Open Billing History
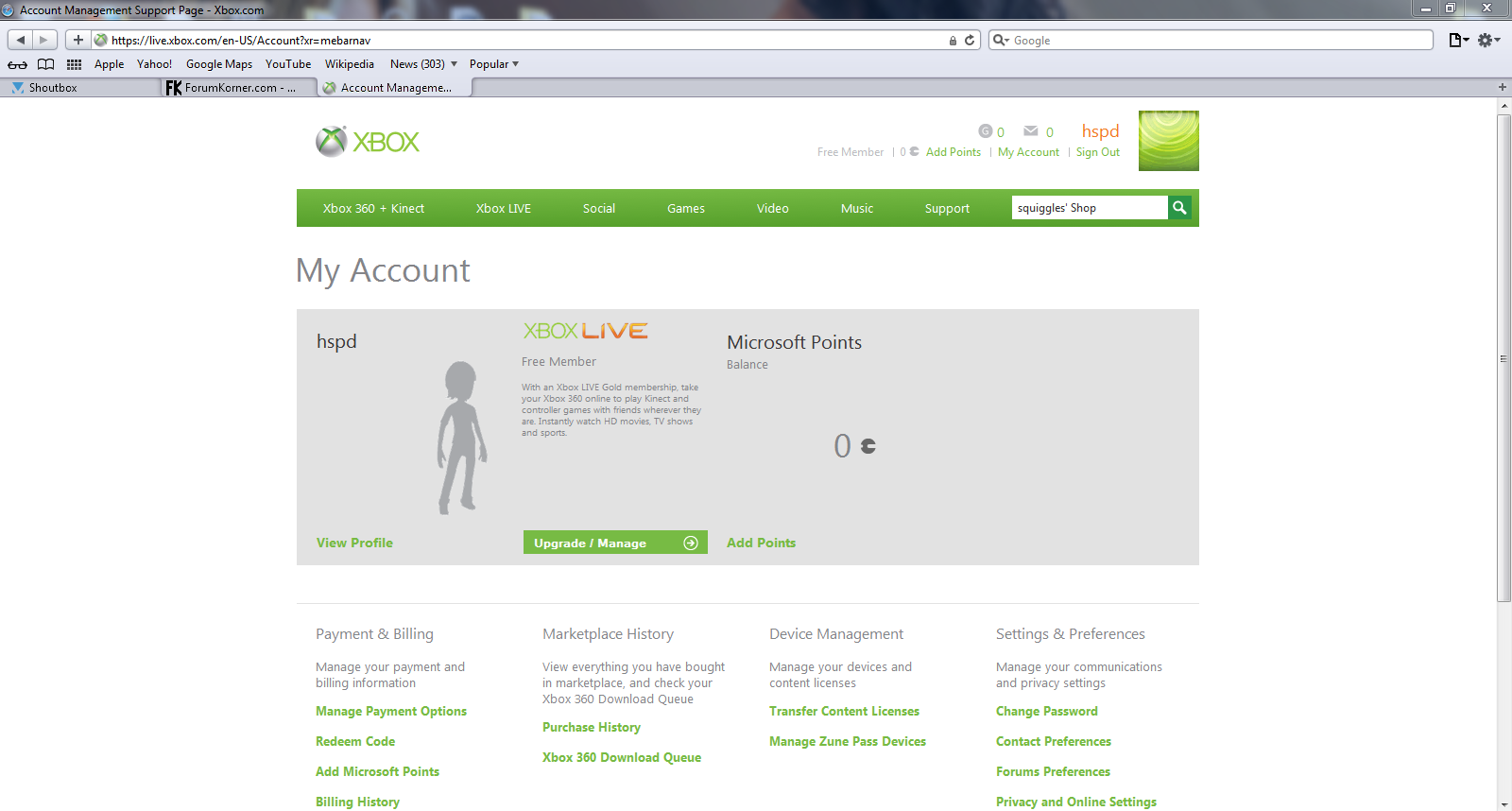 pyautogui.click(x=357, y=802)
